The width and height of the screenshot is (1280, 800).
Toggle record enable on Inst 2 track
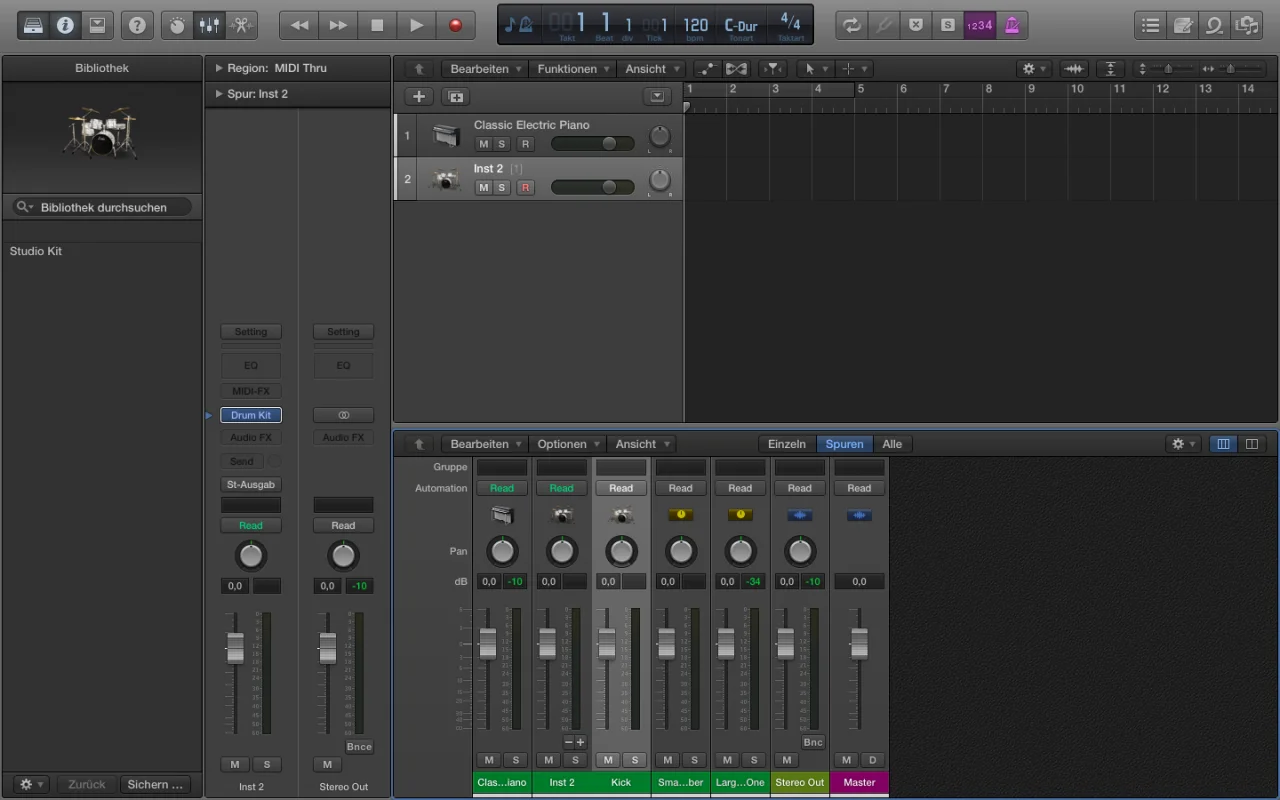tap(525, 188)
